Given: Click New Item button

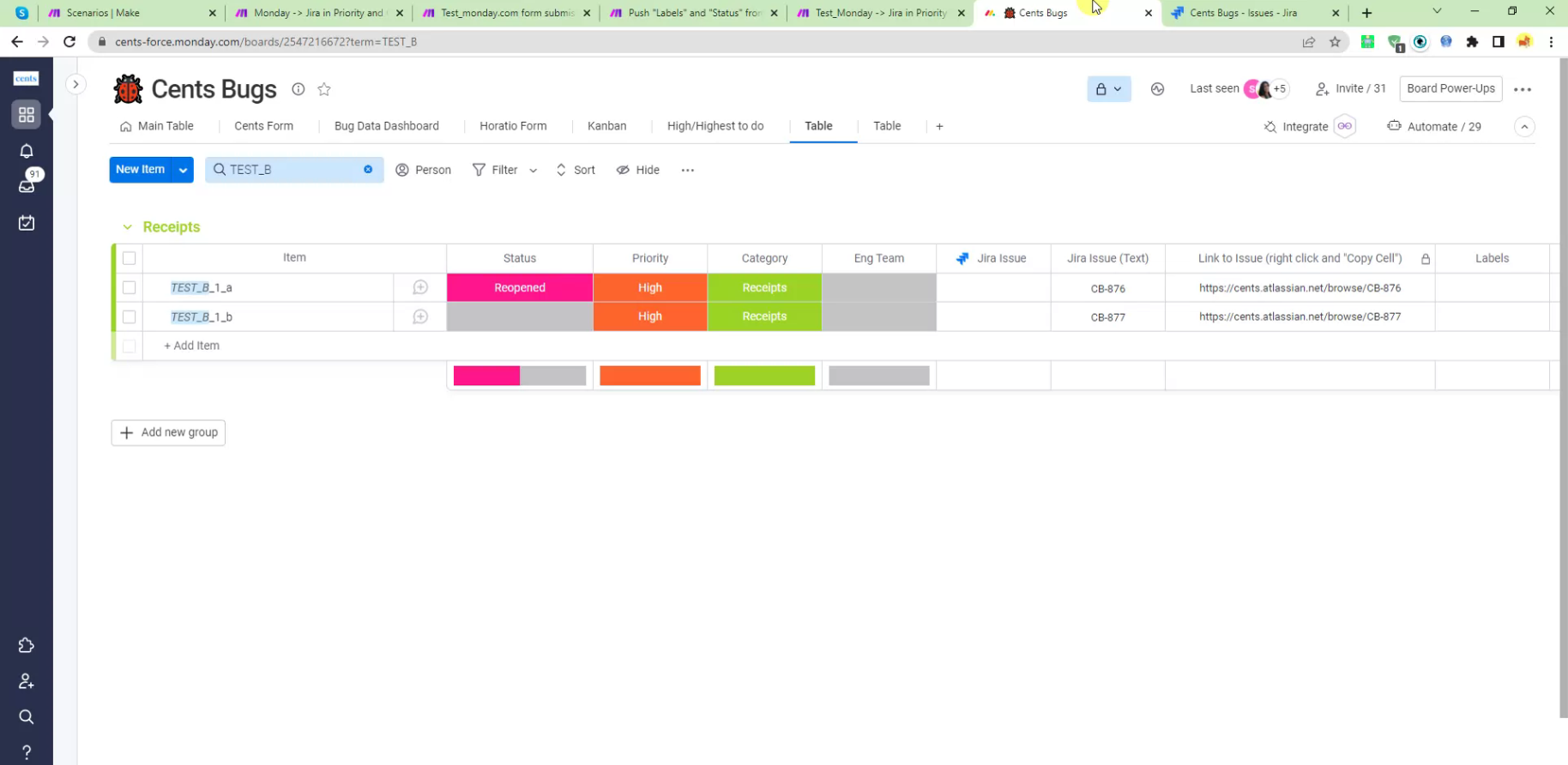Looking at the screenshot, I should coord(141,170).
